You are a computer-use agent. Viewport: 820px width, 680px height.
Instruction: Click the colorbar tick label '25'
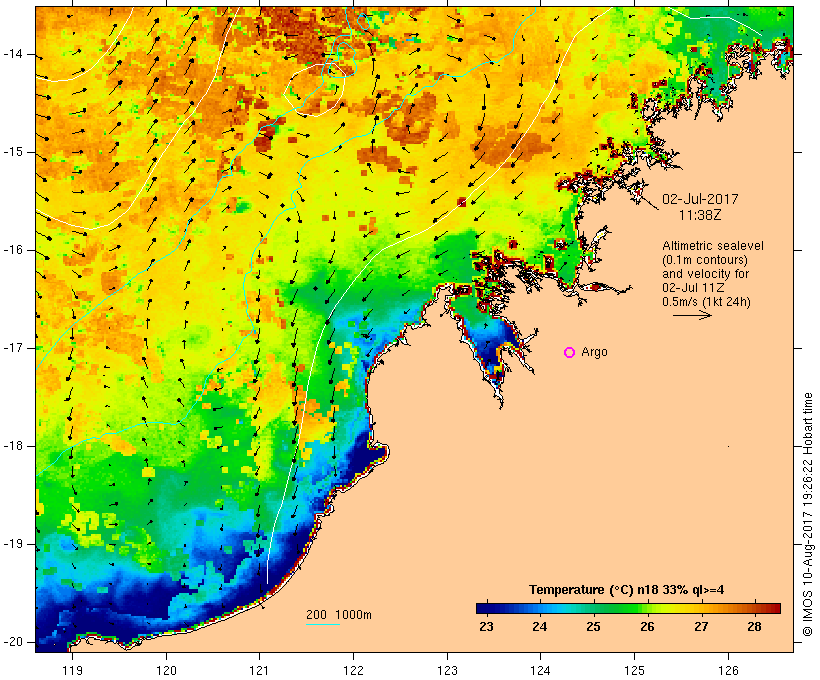(x=593, y=627)
